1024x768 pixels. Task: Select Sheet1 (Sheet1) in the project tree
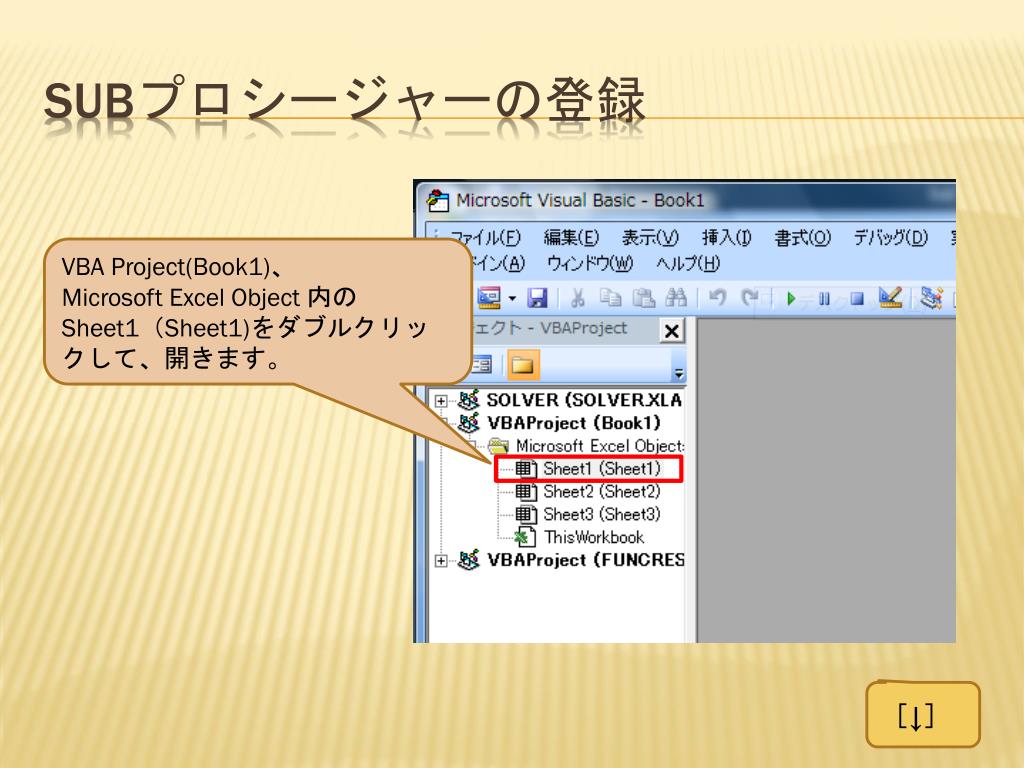tap(601, 469)
